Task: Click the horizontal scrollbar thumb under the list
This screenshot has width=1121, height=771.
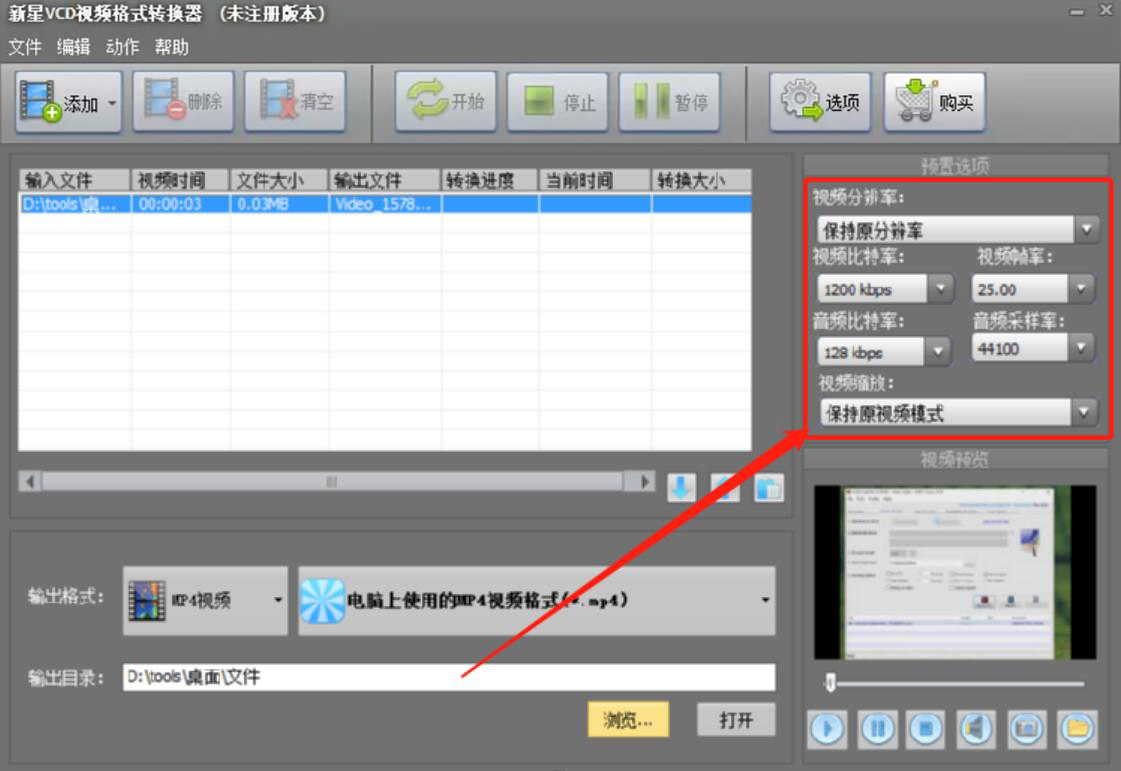Action: click(x=332, y=481)
